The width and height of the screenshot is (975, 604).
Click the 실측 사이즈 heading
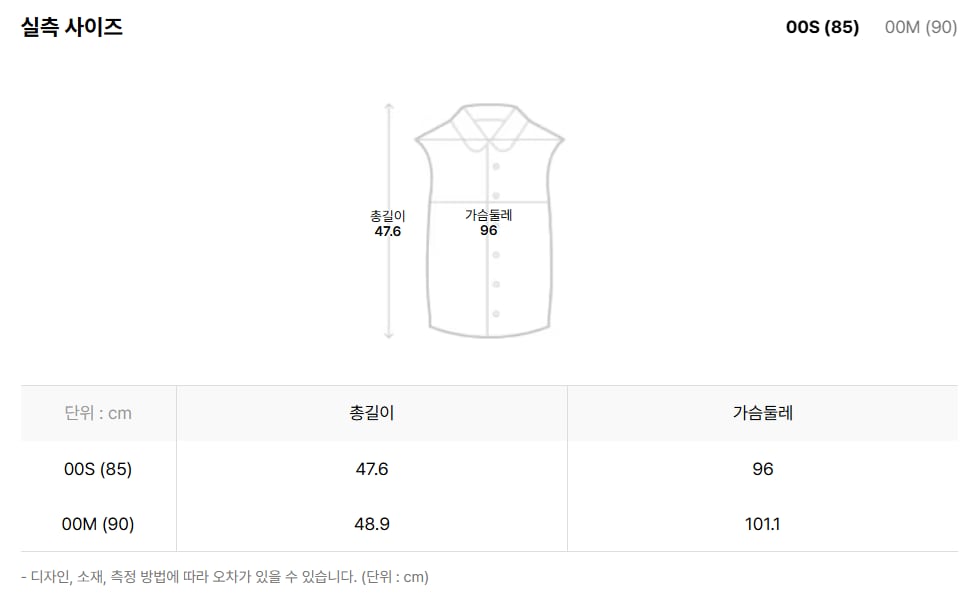(x=72, y=27)
